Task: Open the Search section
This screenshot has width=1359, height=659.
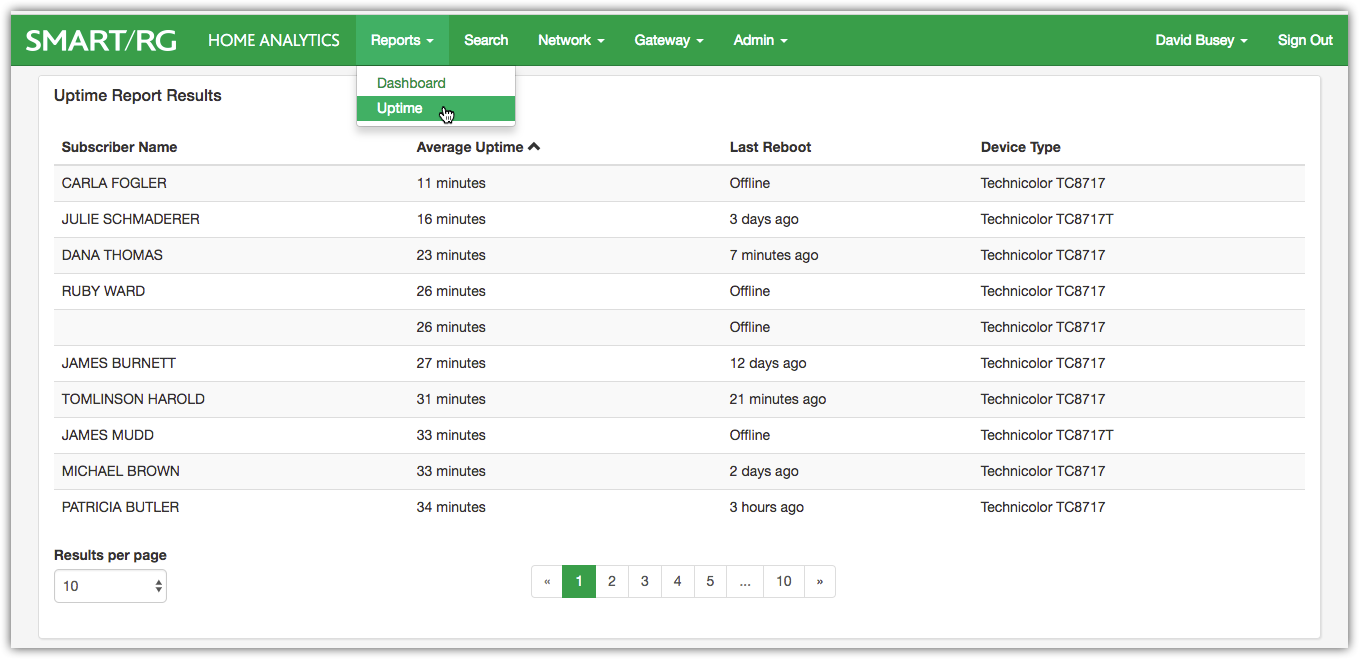Action: (485, 40)
